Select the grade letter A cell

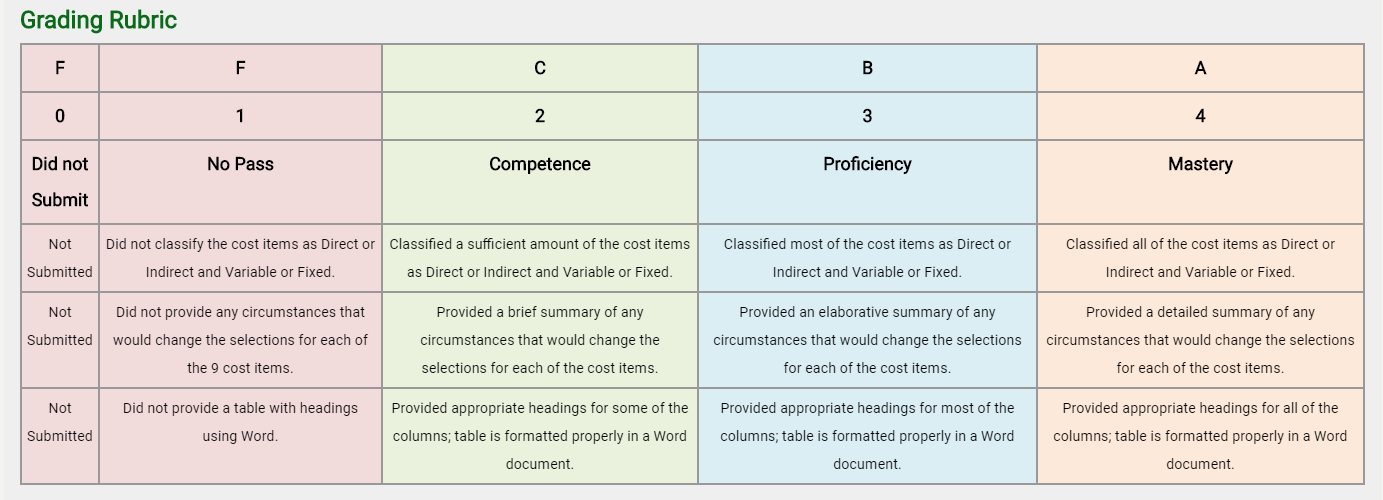(x=1200, y=68)
